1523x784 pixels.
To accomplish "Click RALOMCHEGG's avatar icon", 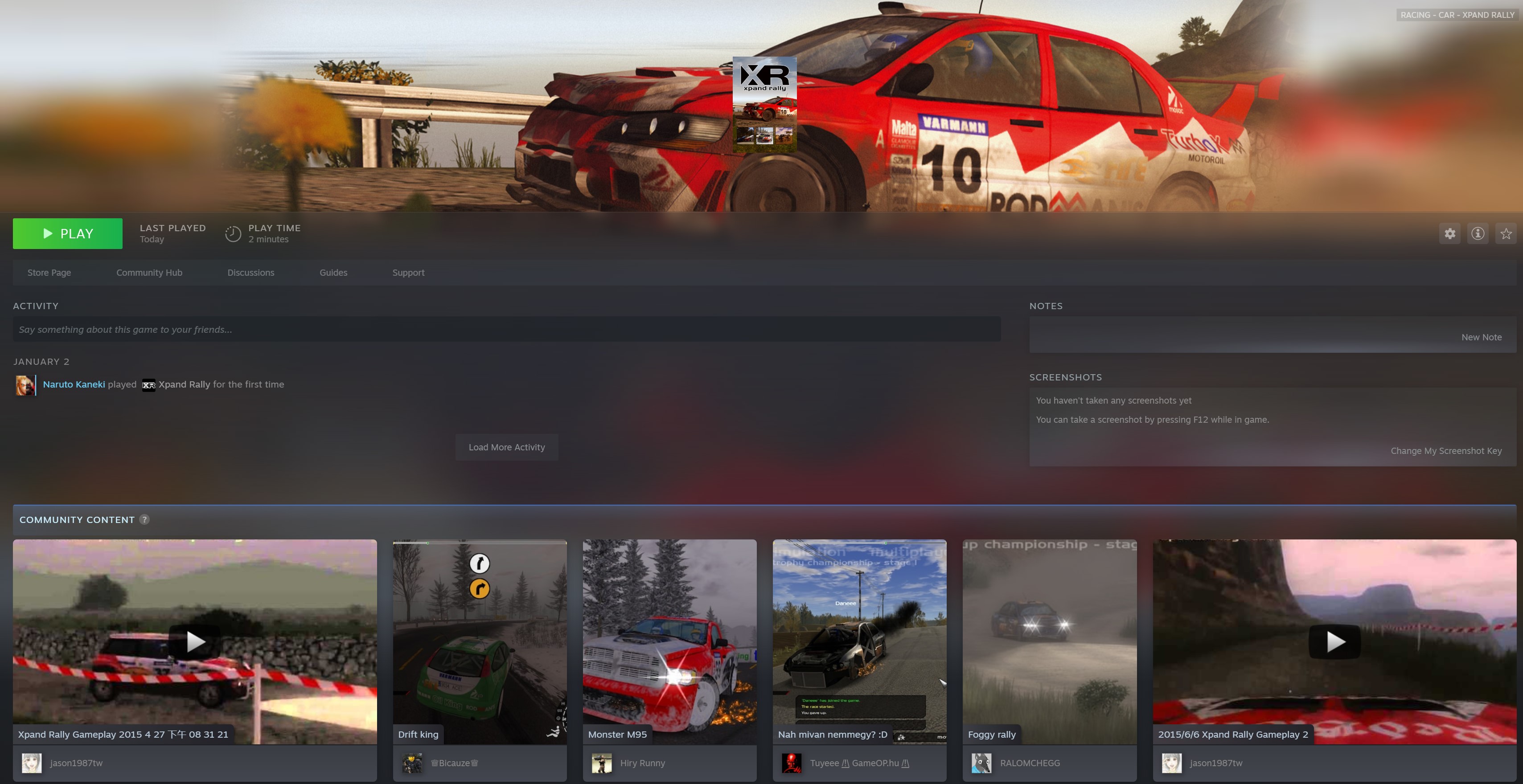I will (x=981, y=763).
